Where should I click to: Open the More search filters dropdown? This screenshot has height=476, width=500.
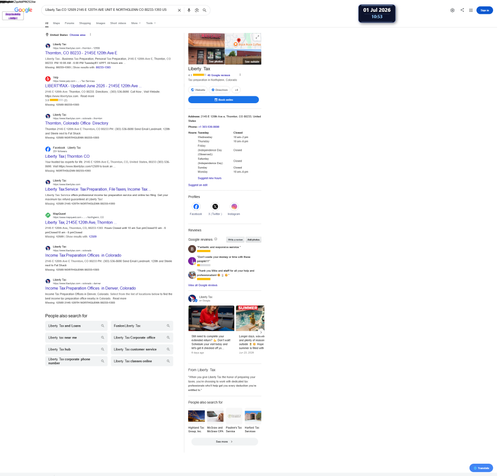coord(136,23)
